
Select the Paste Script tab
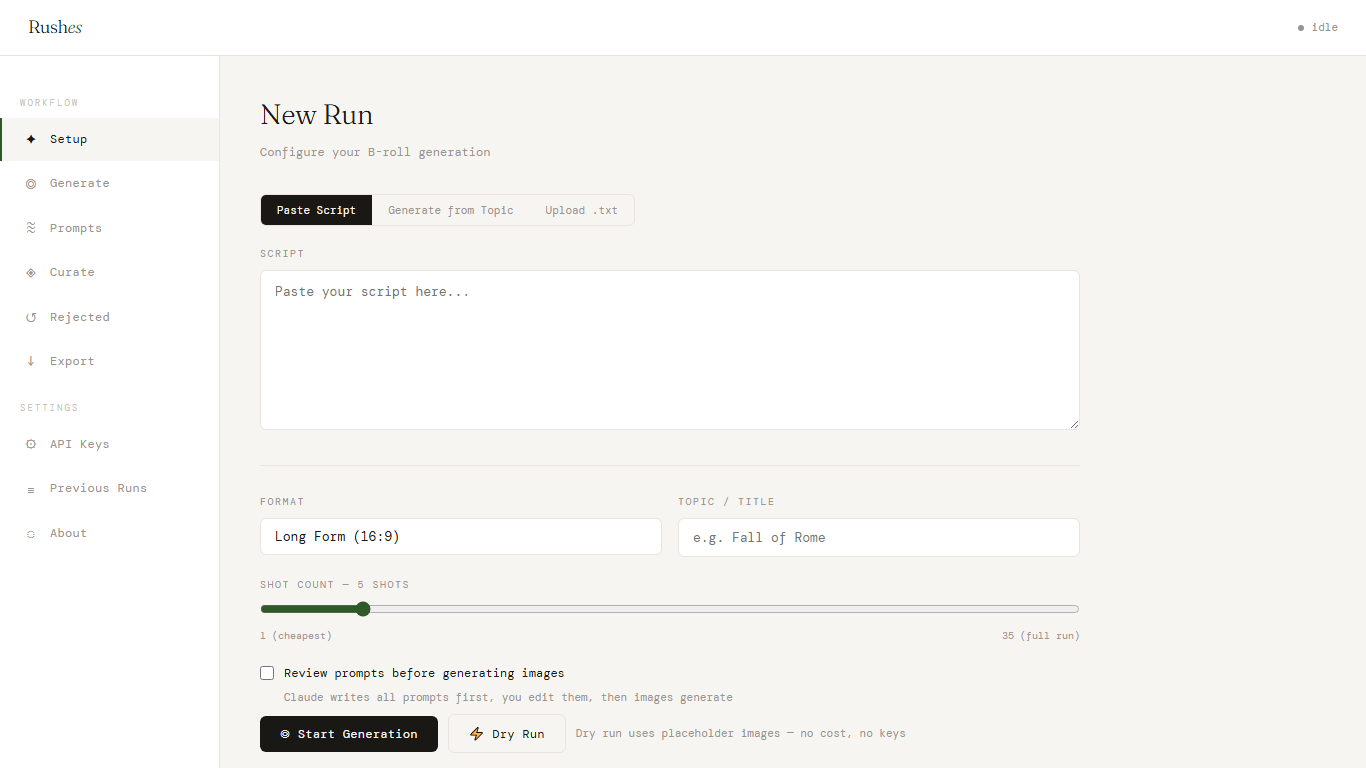click(316, 210)
